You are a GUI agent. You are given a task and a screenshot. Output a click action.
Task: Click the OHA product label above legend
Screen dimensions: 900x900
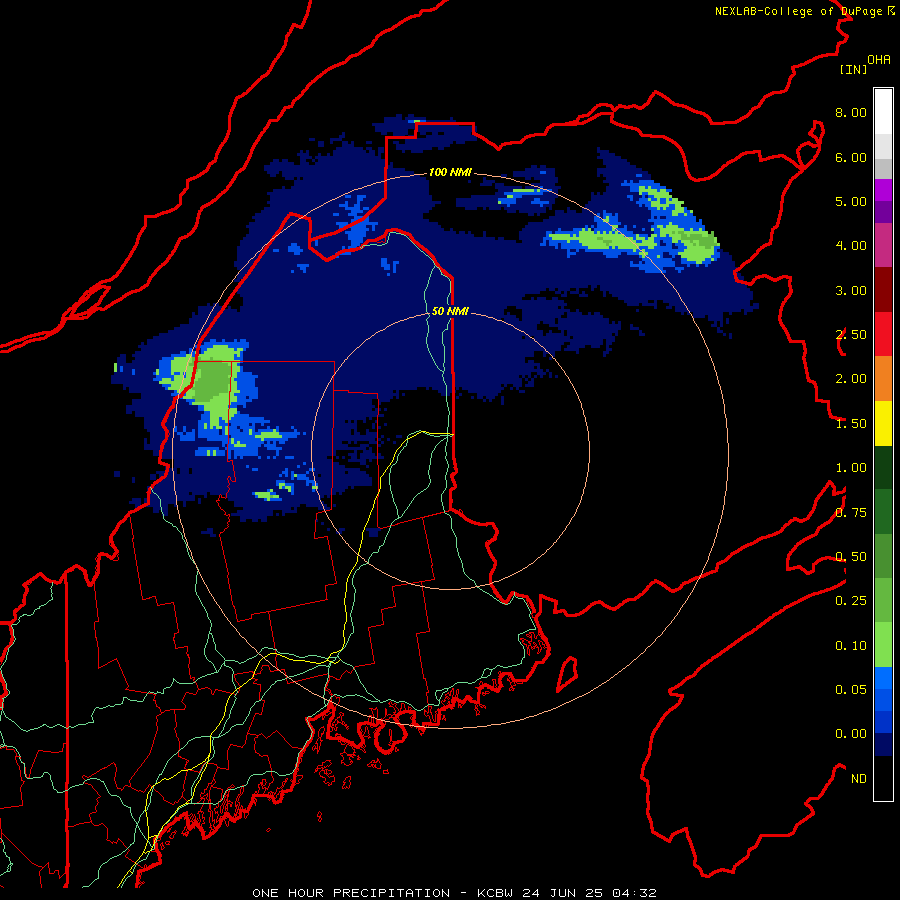pos(879,60)
